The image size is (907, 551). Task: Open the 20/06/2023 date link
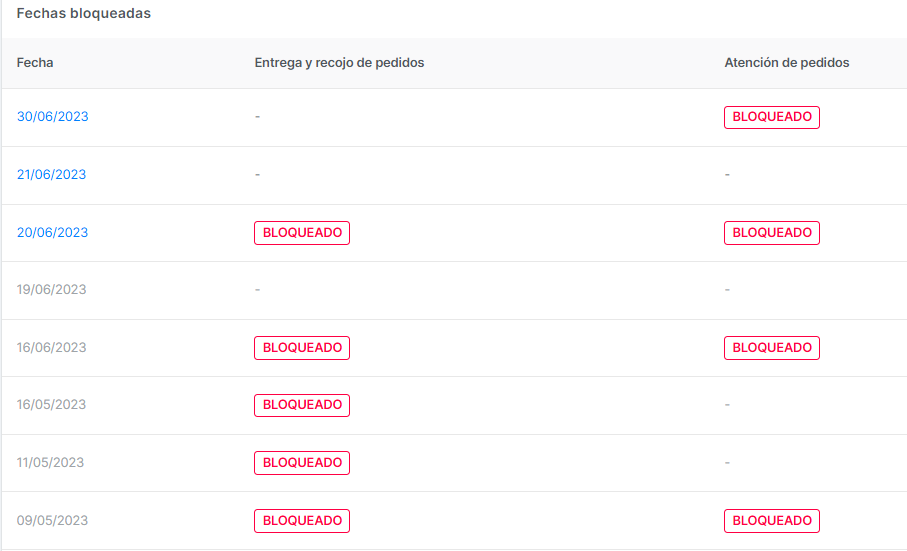pos(52,233)
